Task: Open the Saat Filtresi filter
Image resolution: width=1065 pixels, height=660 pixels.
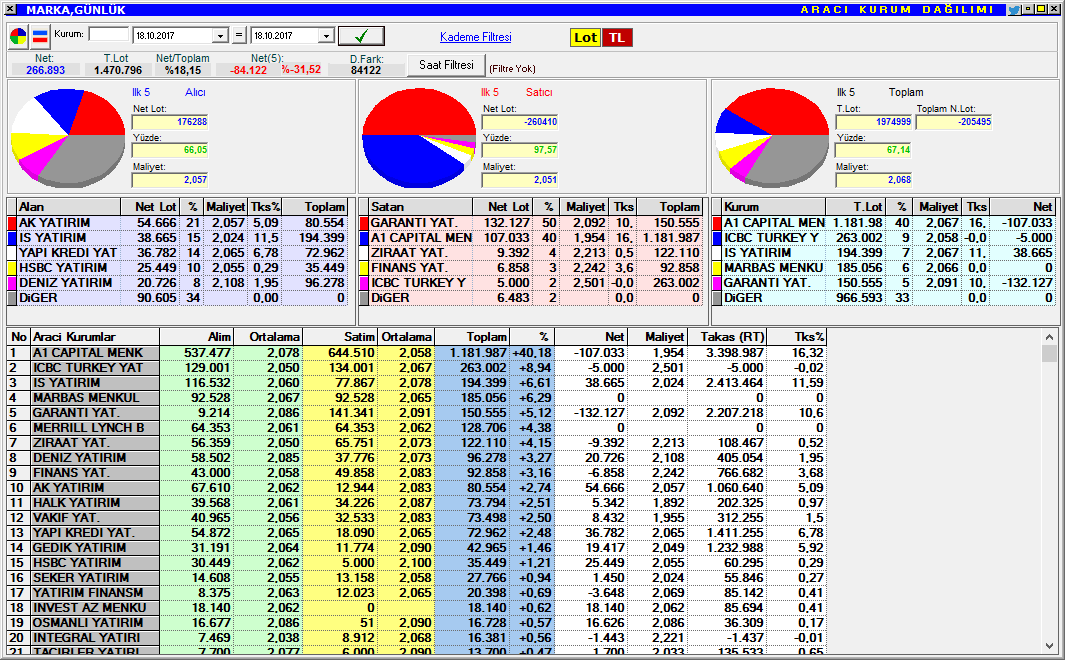Action: pyautogui.click(x=446, y=65)
